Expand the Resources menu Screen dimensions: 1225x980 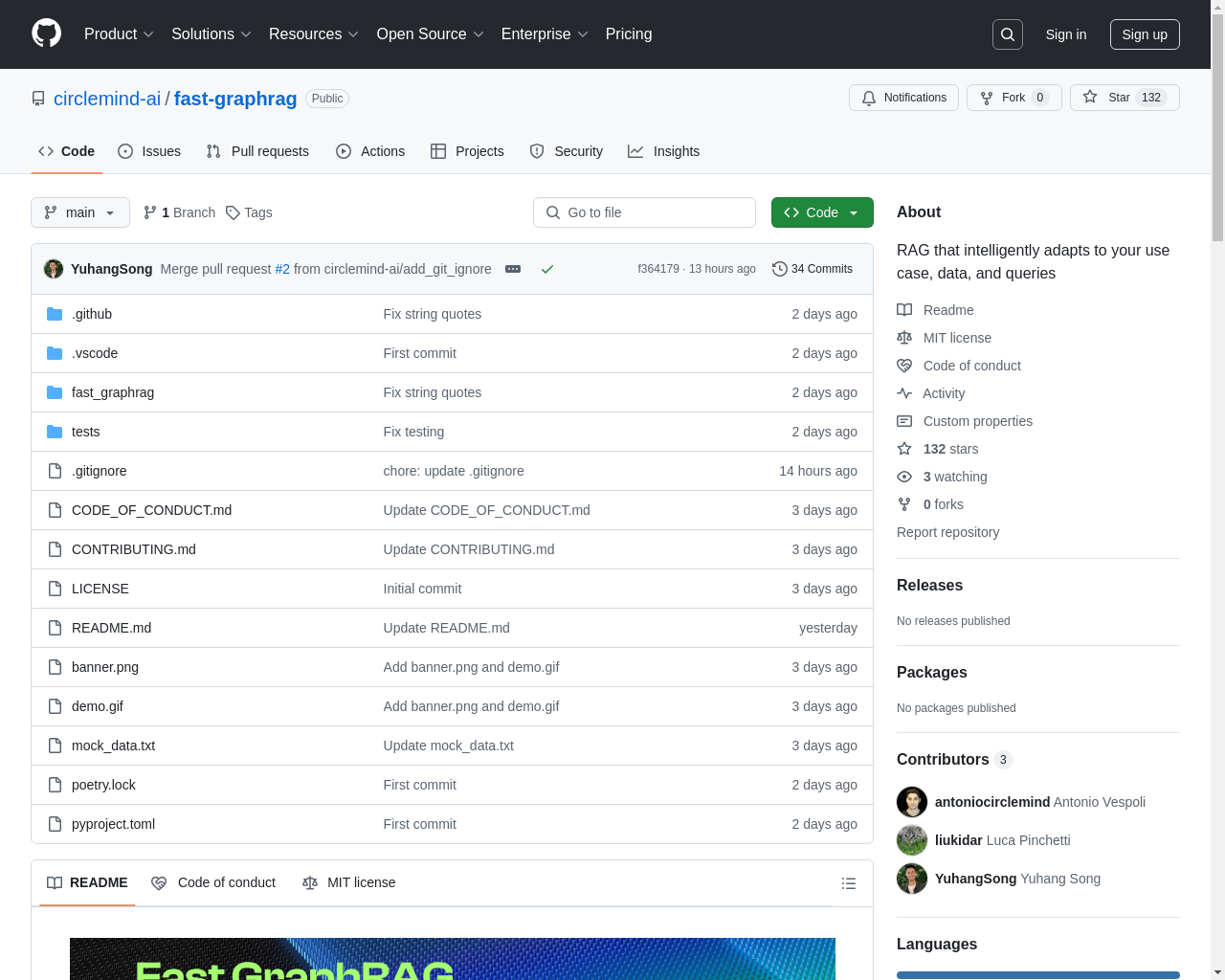(x=314, y=34)
